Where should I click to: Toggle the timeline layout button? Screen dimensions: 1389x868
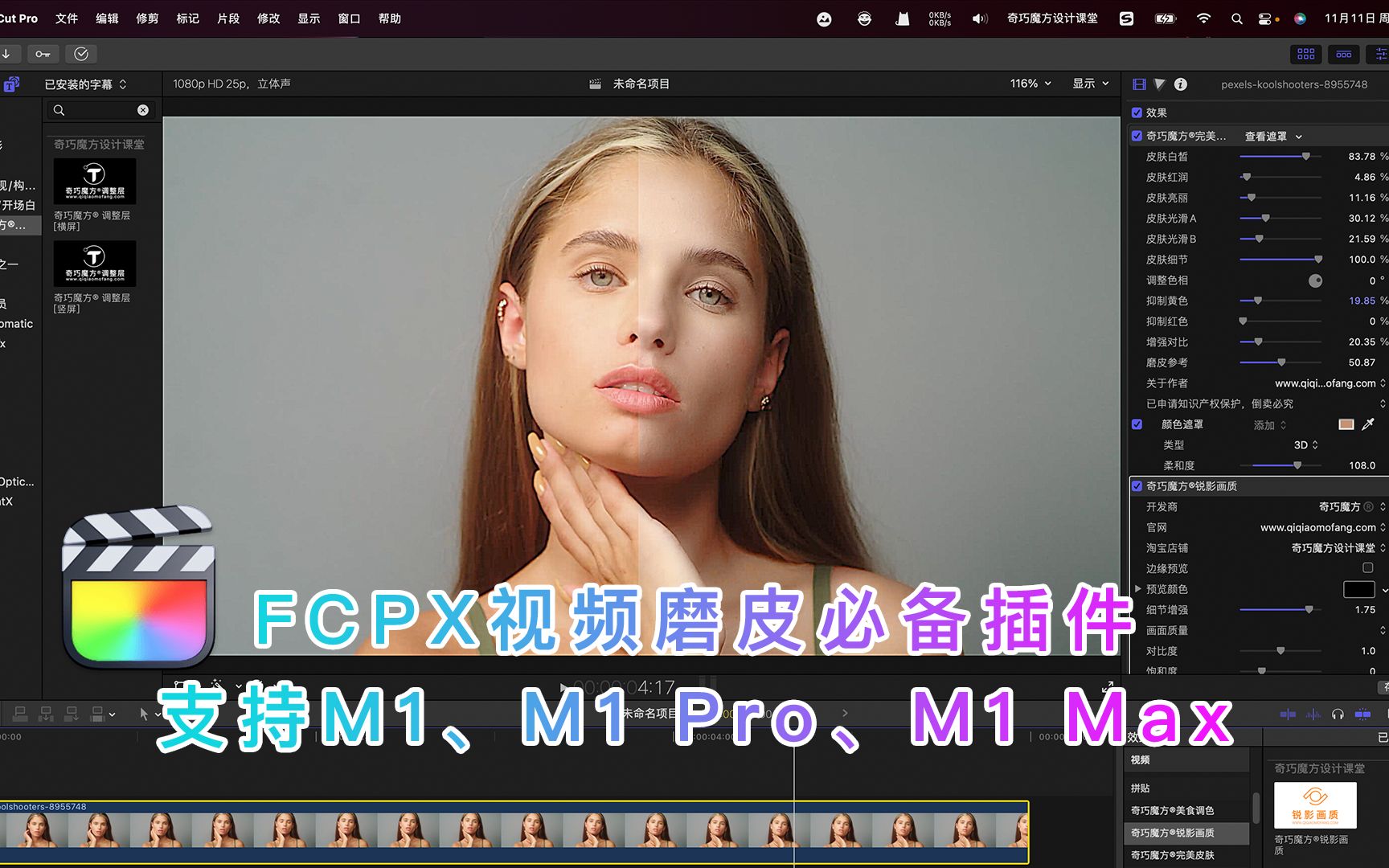coord(1344,54)
